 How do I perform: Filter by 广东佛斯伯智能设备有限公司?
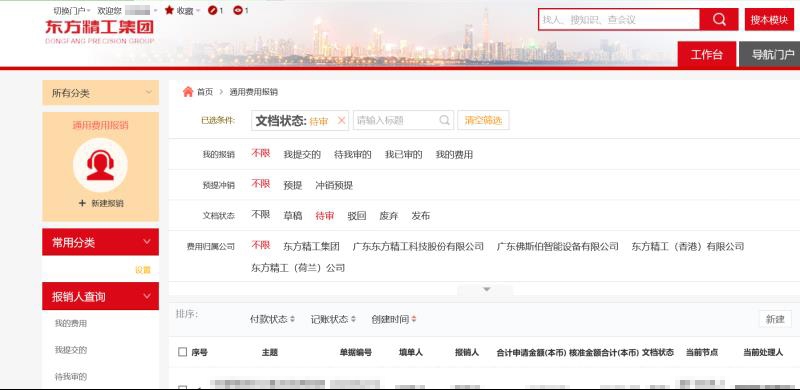tap(558, 247)
